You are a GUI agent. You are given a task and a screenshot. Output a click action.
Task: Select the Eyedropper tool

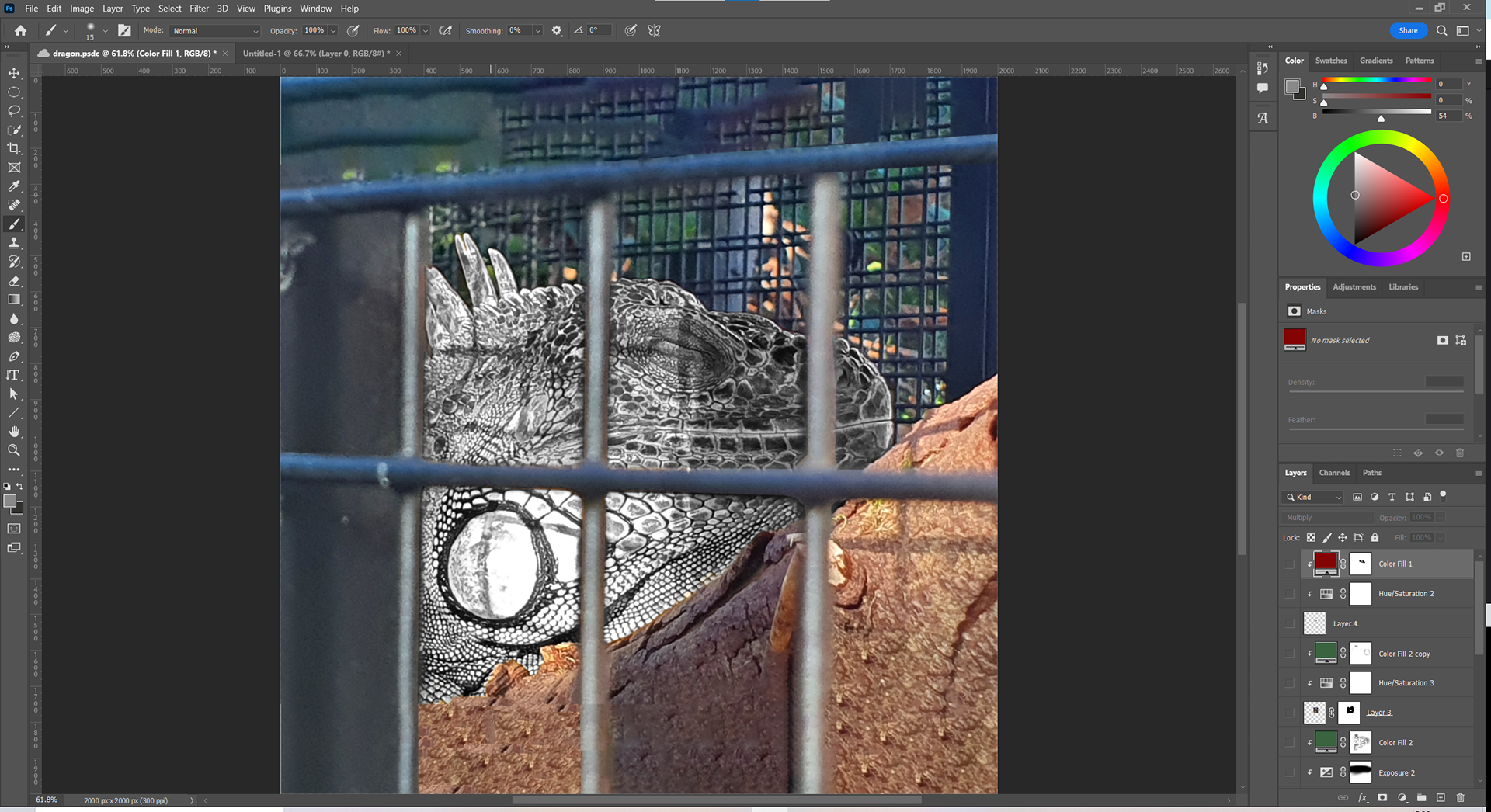[14, 186]
